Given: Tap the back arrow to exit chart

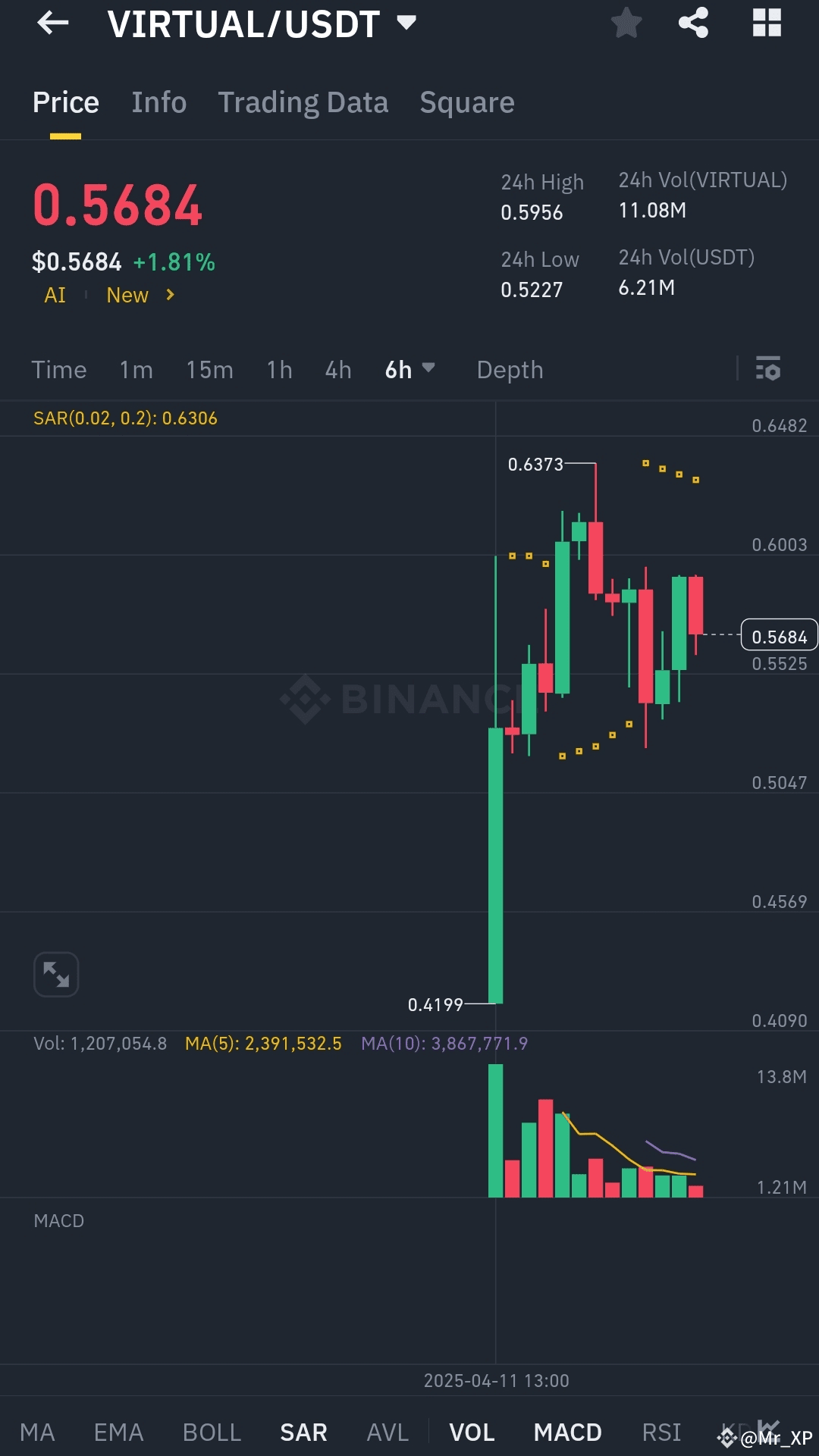Looking at the screenshot, I should (53, 23).
